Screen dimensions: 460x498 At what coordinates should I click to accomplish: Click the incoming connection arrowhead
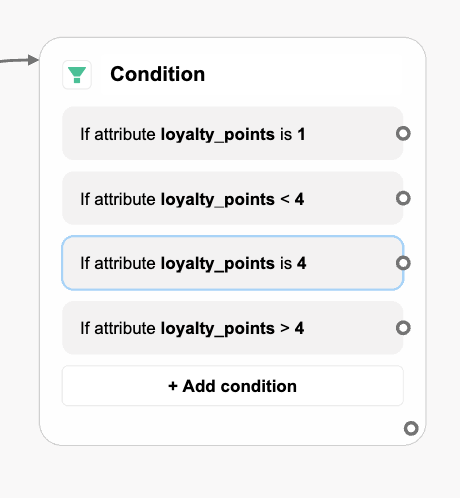[x=33, y=60]
